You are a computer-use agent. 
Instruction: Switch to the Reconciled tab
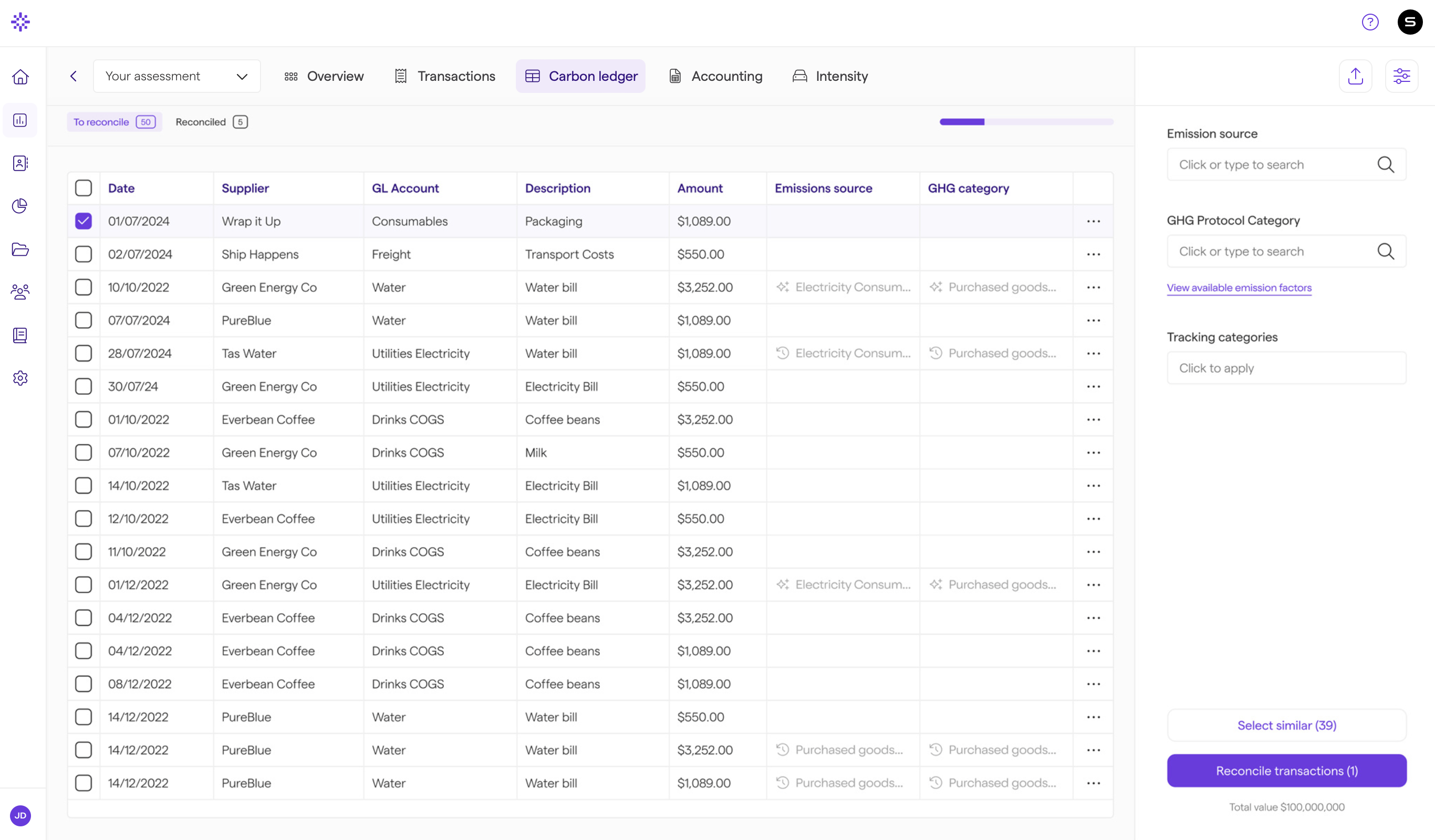tap(211, 122)
